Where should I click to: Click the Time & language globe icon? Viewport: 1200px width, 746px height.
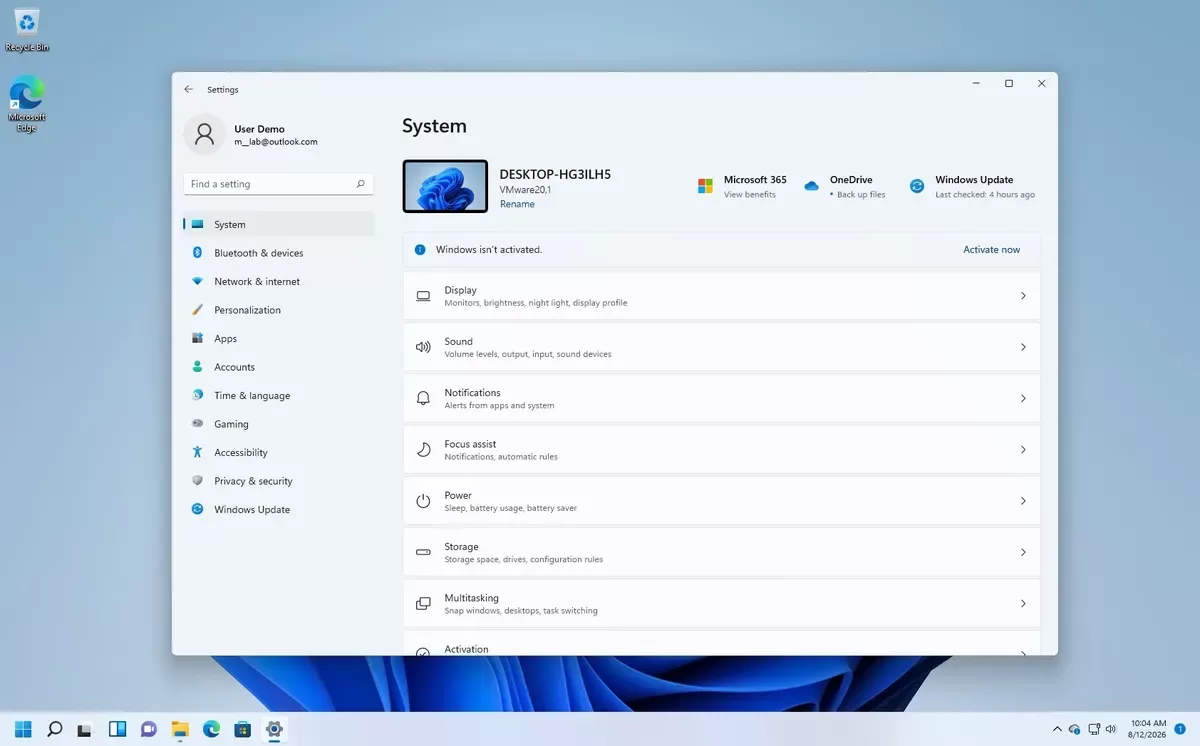pyautogui.click(x=197, y=396)
